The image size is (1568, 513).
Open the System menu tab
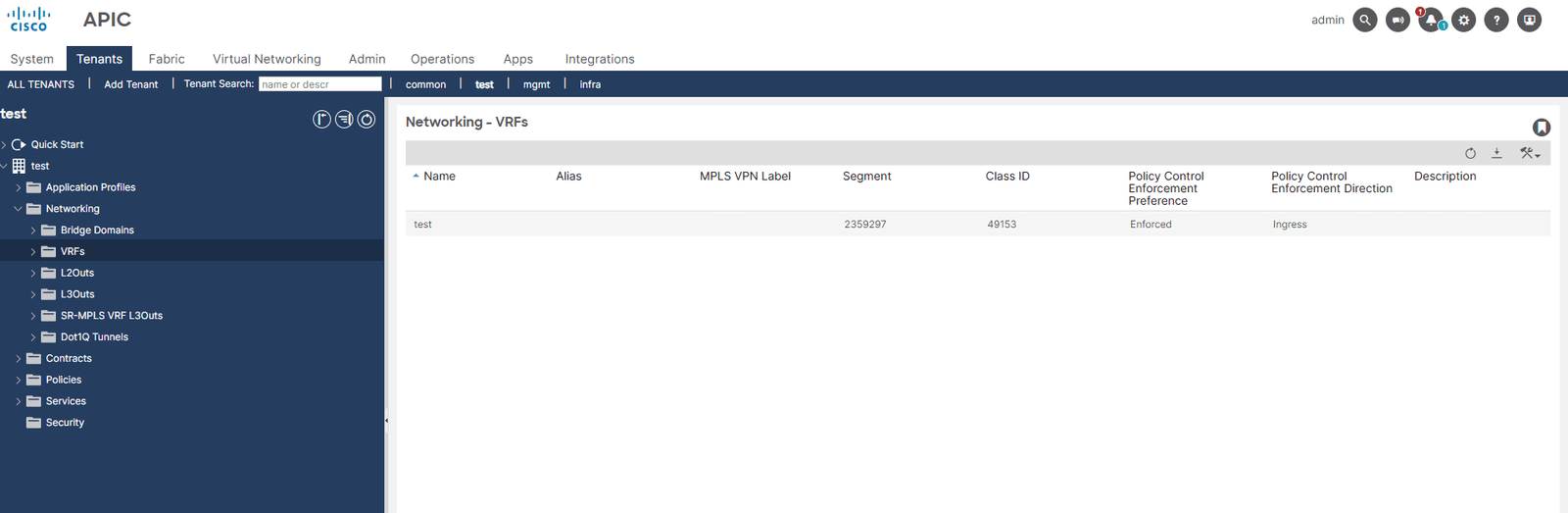coord(31,59)
